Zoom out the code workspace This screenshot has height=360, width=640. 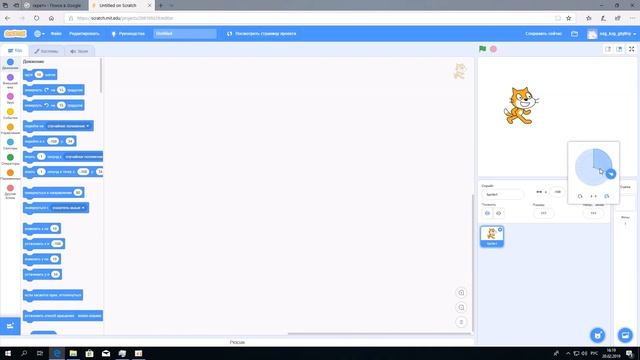click(x=461, y=307)
